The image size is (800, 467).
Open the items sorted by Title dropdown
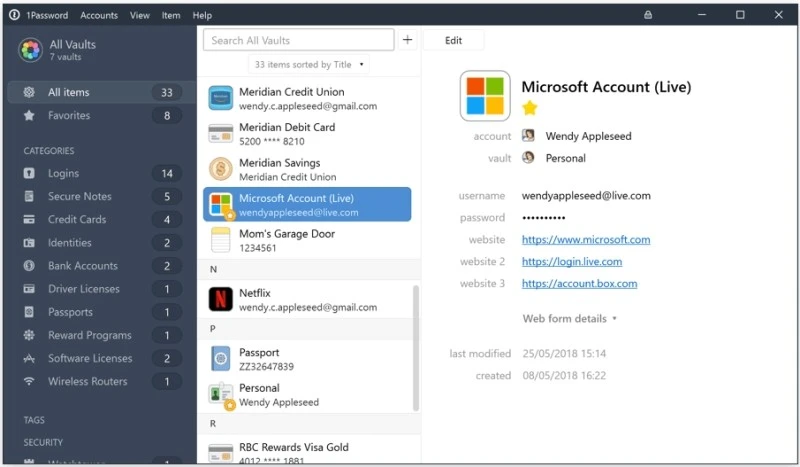tap(309, 65)
